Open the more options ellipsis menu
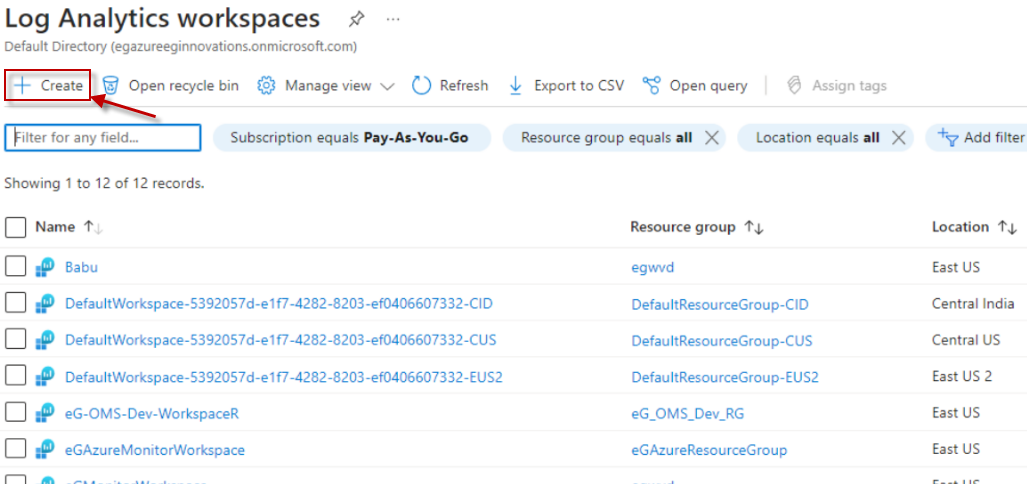The height and width of the screenshot is (484, 1027). coord(393,19)
